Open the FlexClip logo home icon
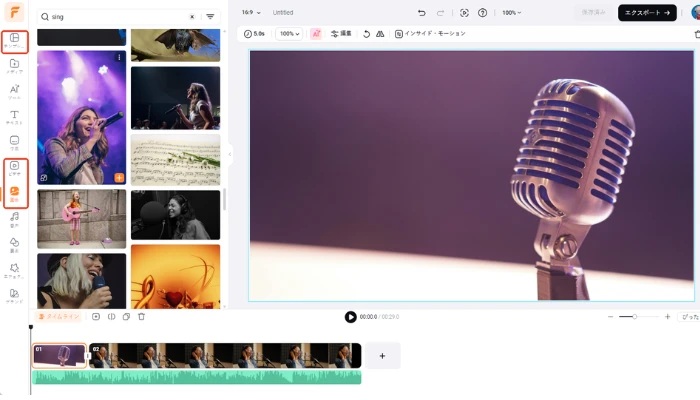Image resolution: width=700 pixels, height=400 pixels. point(14,12)
